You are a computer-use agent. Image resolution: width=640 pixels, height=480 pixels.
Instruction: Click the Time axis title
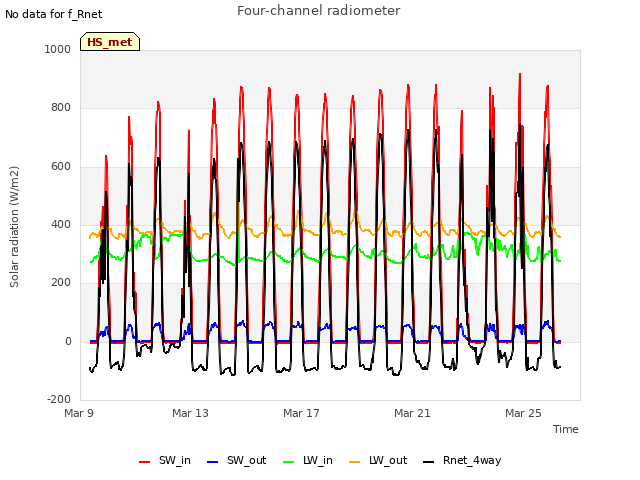[566, 429]
